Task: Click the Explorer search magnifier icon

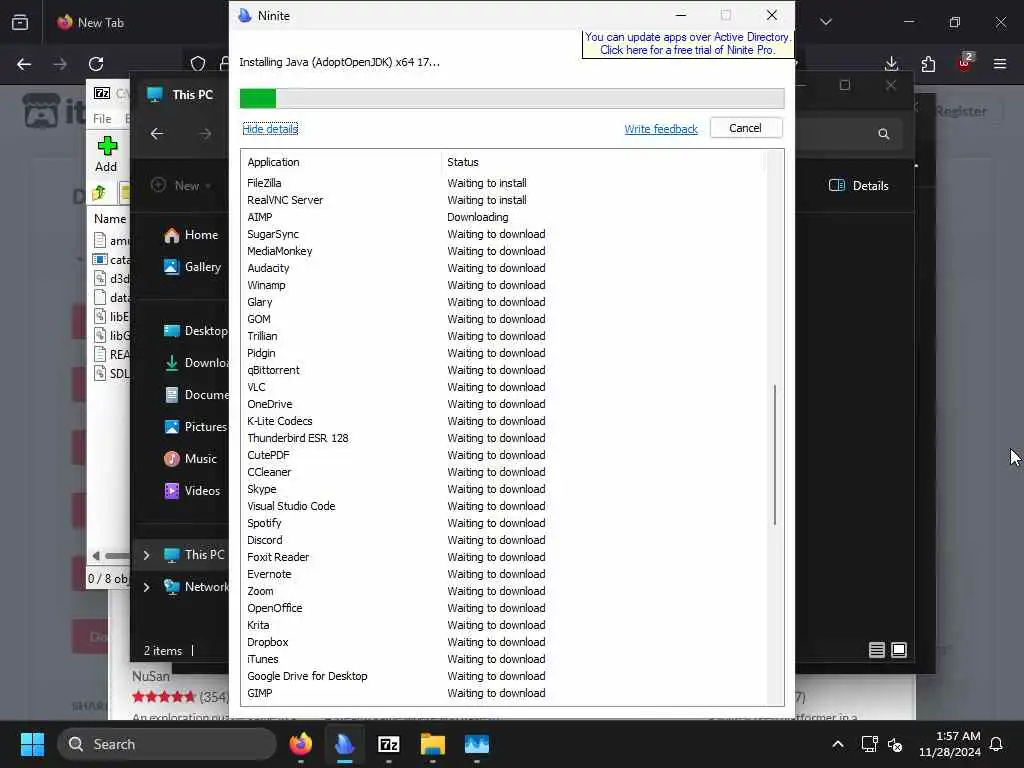Action: point(884,134)
